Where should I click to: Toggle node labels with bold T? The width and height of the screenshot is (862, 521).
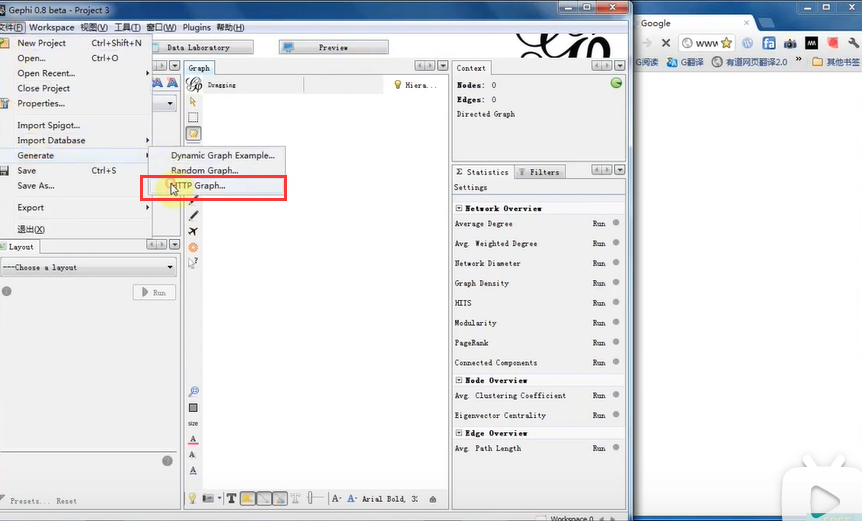(231, 498)
